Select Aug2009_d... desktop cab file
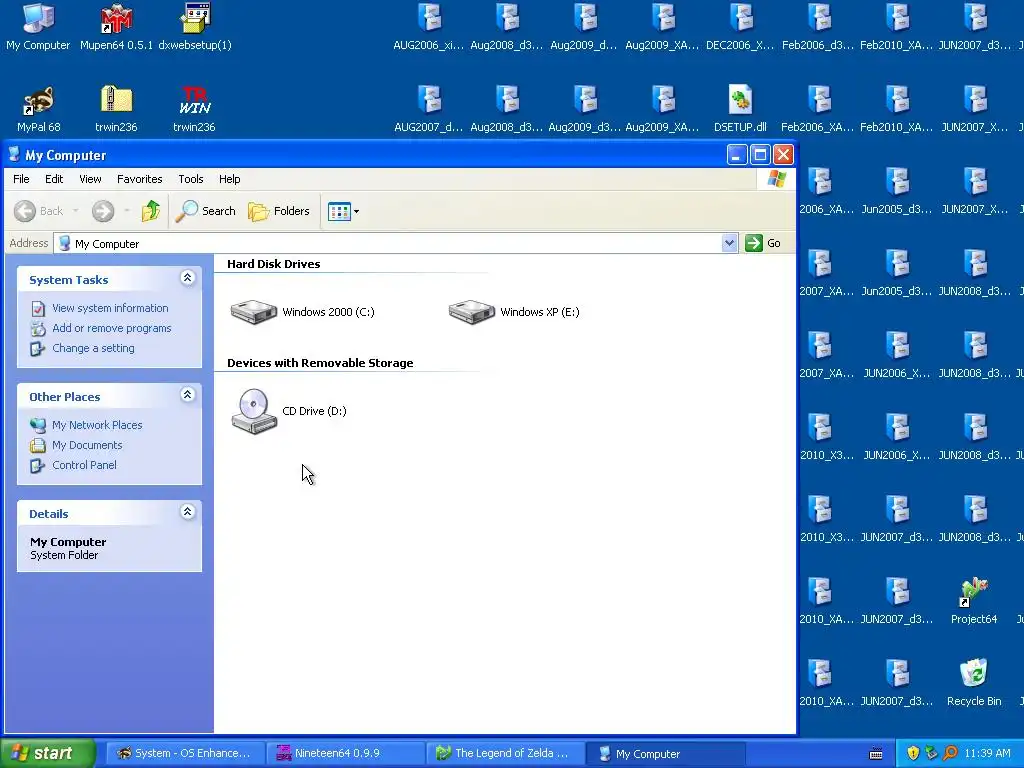 tap(584, 27)
